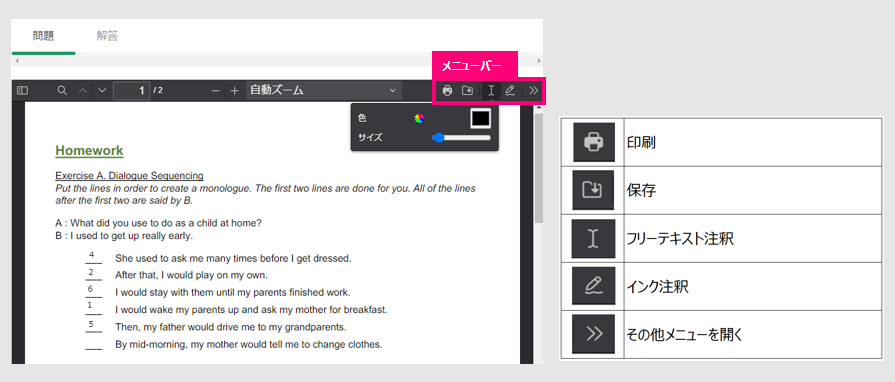Click the free text icon in the legend table
This screenshot has height=382, width=895.
594,238
